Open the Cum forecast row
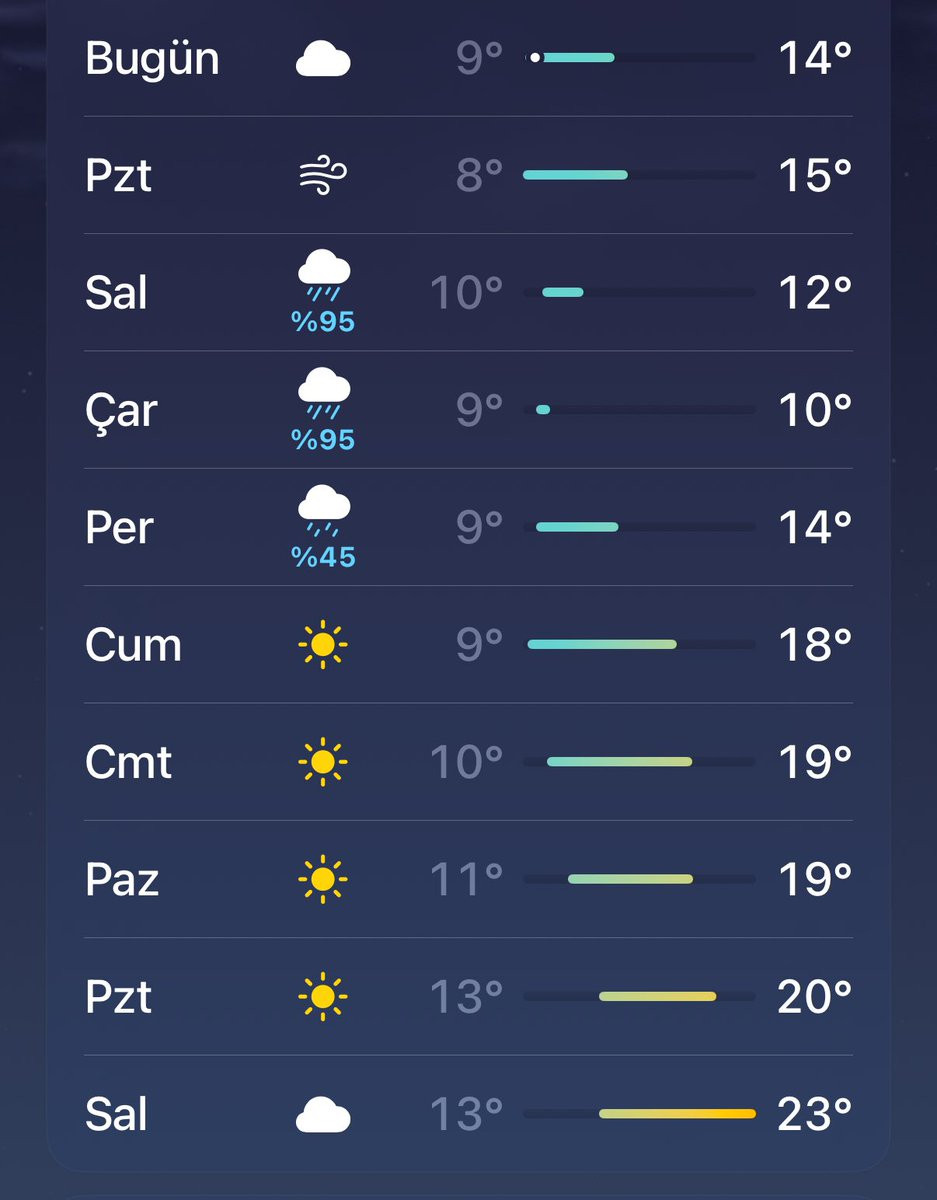This screenshot has width=937, height=1200. pos(468,645)
